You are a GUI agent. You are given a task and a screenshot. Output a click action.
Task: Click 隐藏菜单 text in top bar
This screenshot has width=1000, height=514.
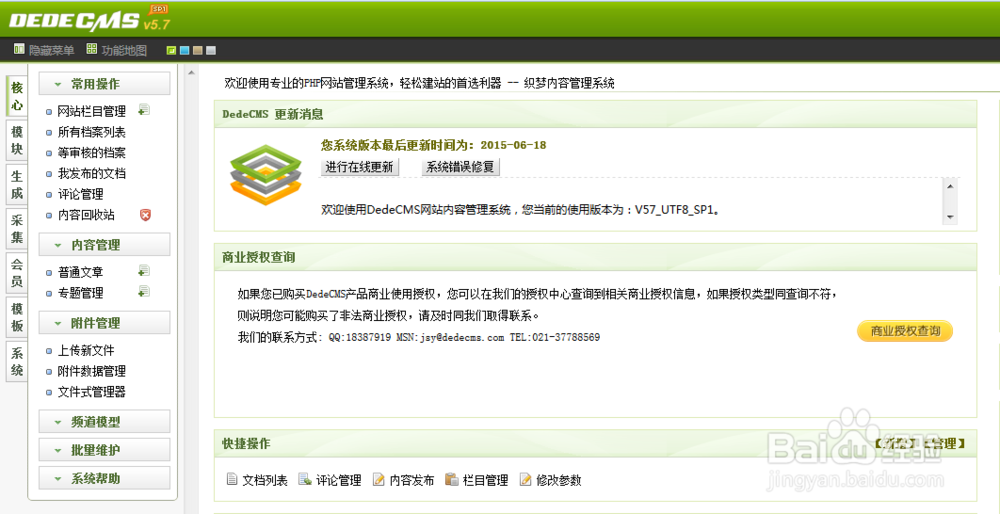[x=52, y=50]
